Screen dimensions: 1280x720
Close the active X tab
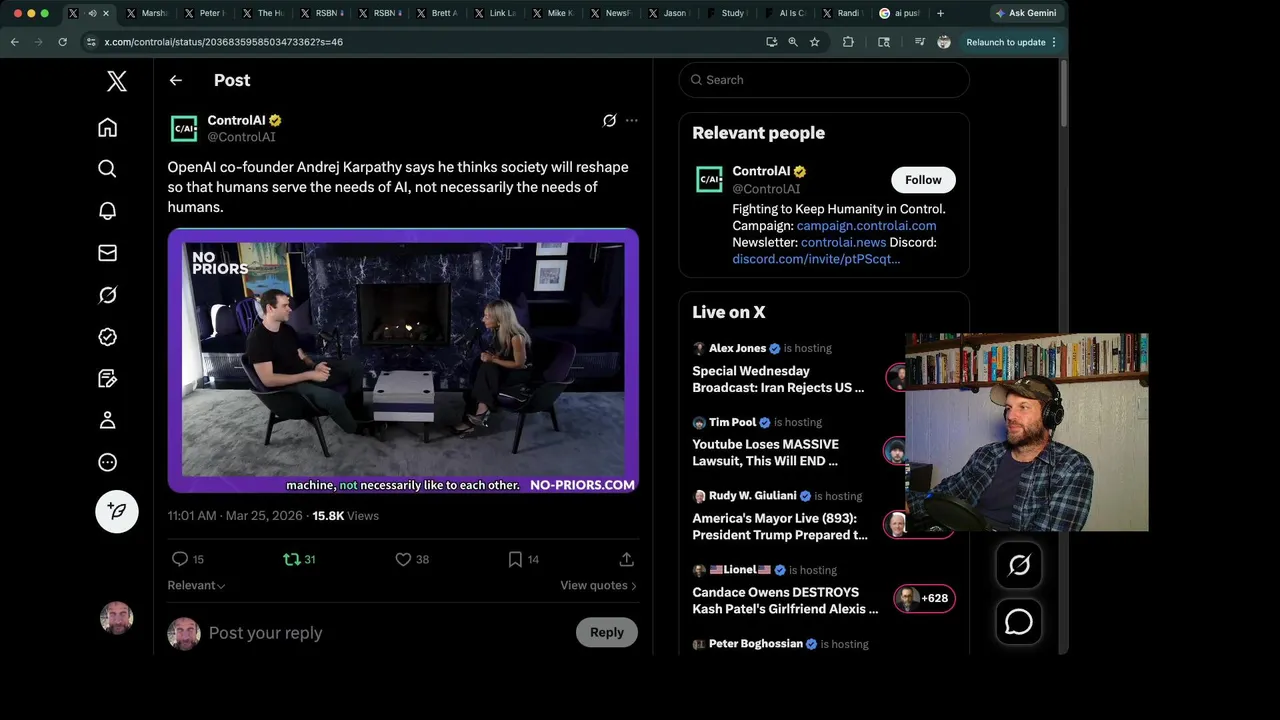[106, 13]
